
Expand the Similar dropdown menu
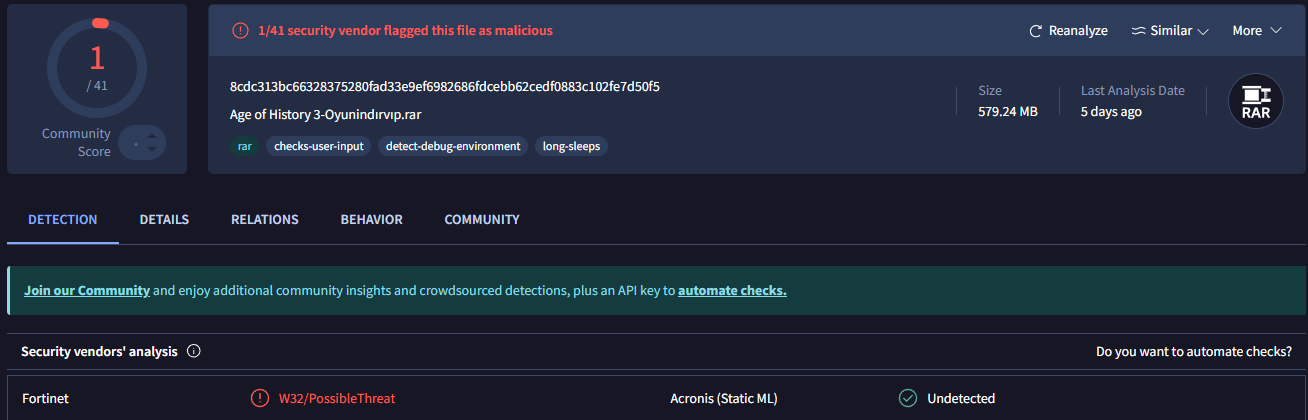click(1170, 31)
